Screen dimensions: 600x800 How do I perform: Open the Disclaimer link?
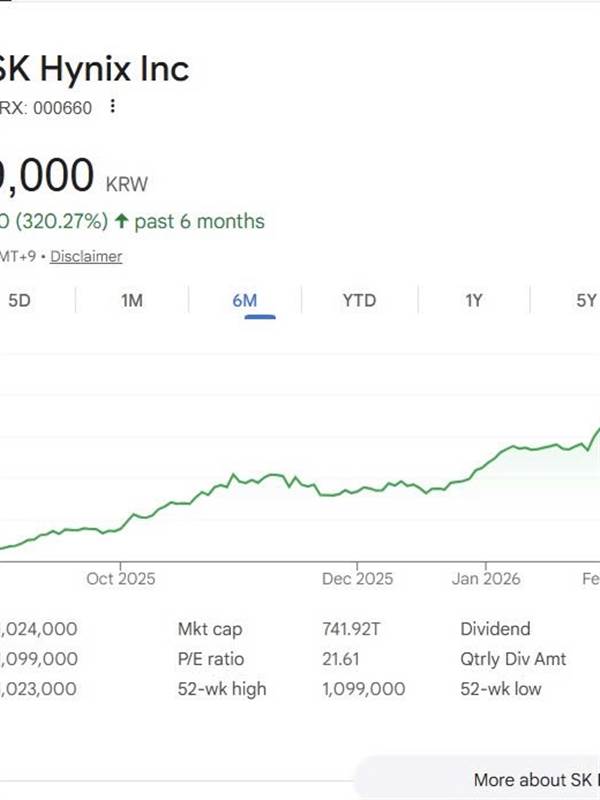[86, 256]
